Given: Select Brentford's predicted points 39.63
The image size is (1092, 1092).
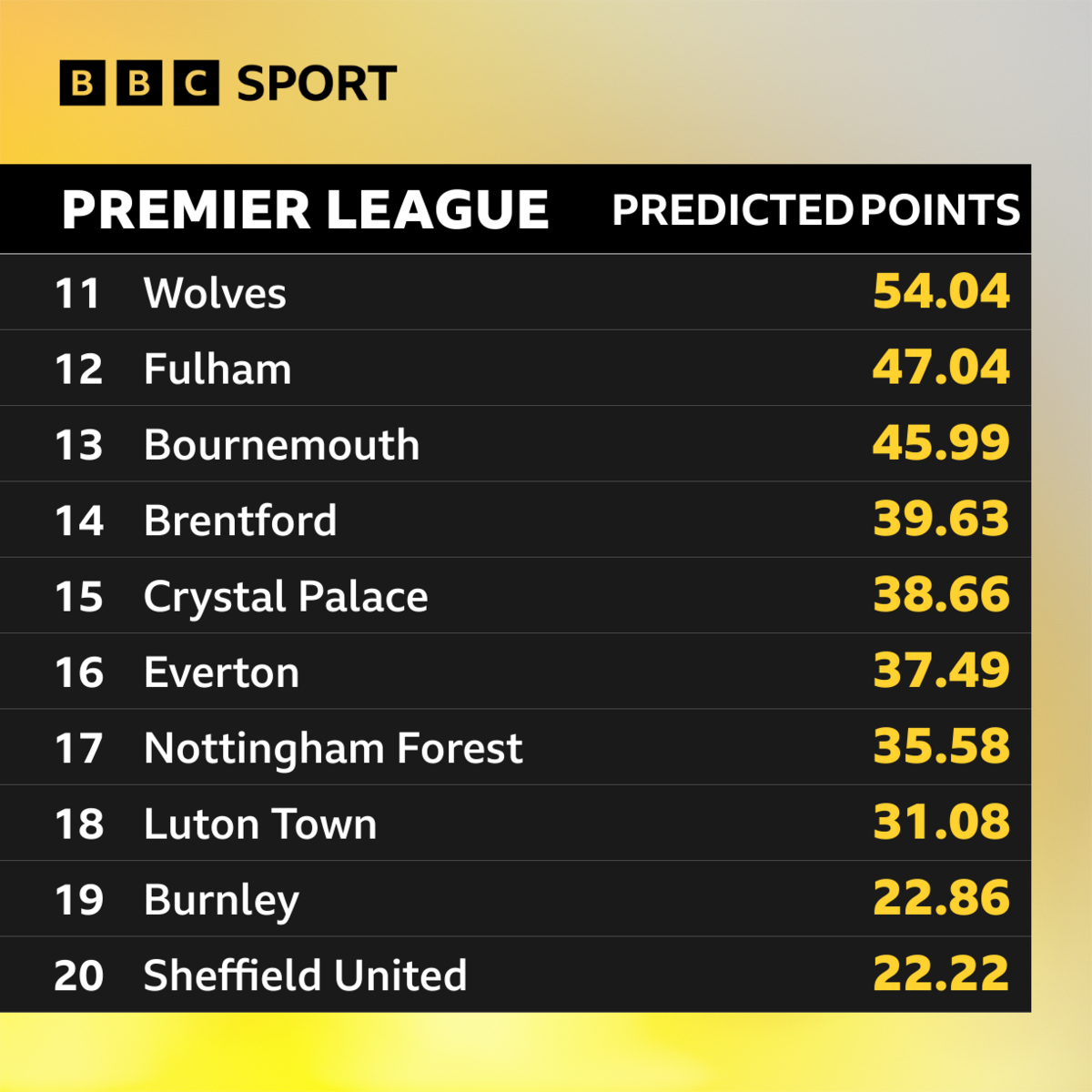Looking at the screenshot, I should click(942, 519).
